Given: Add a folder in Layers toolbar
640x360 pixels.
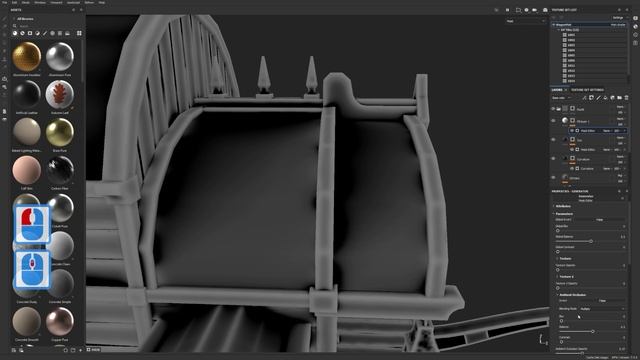Looking at the screenshot, I should click(x=619, y=98).
